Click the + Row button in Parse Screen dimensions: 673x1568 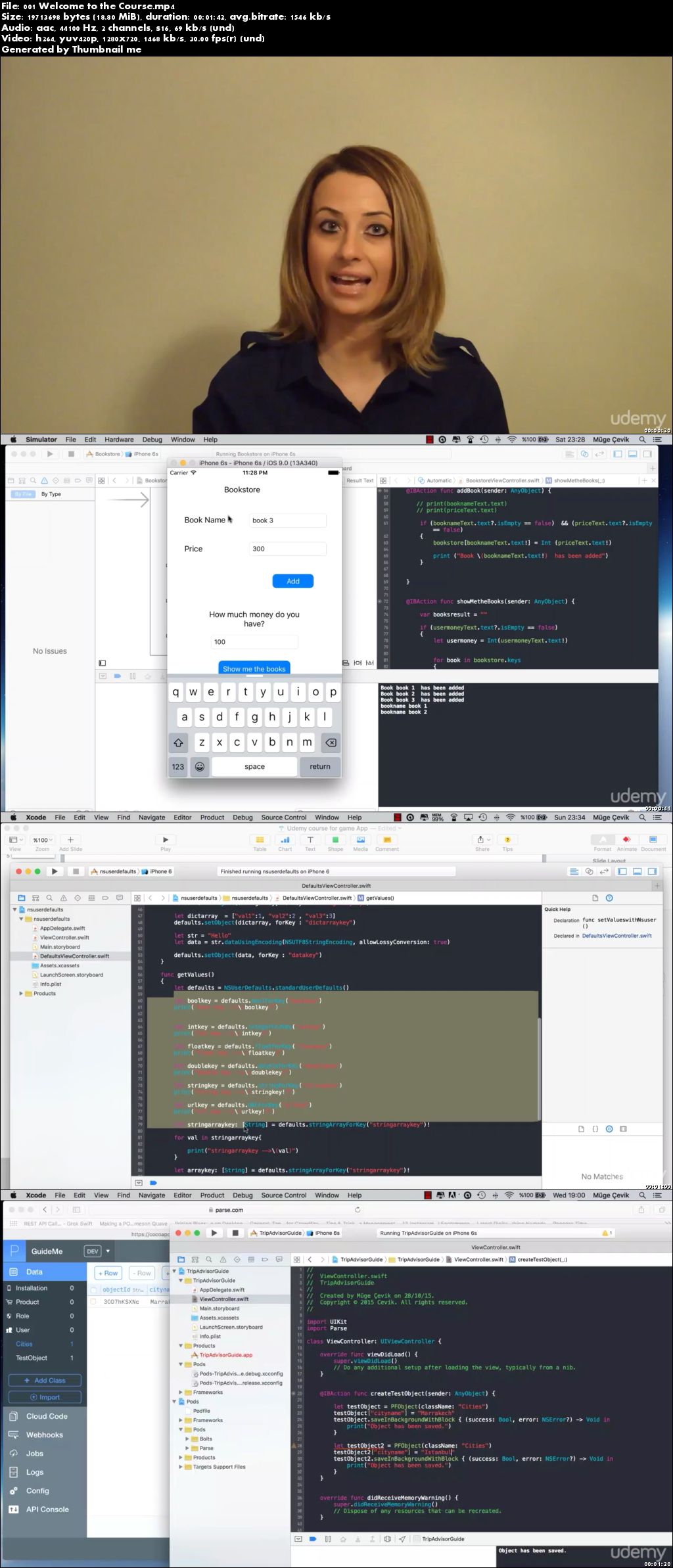(x=108, y=1273)
